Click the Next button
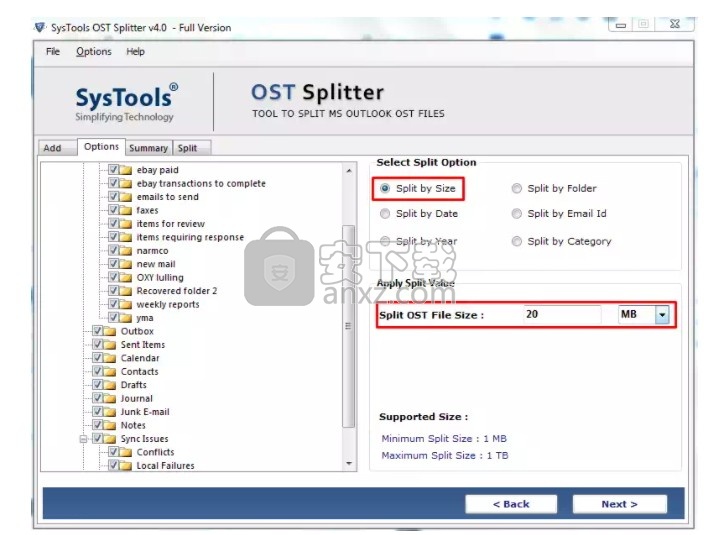704x535 pixels. pos(620,504)
